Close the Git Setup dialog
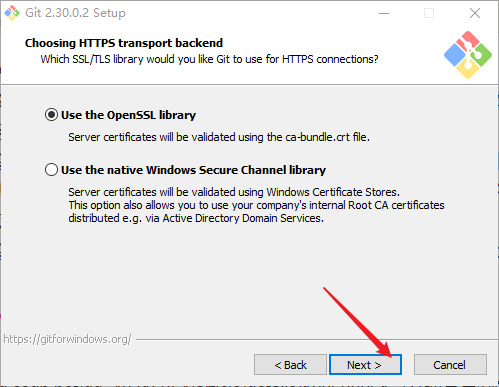 (475, 13)
